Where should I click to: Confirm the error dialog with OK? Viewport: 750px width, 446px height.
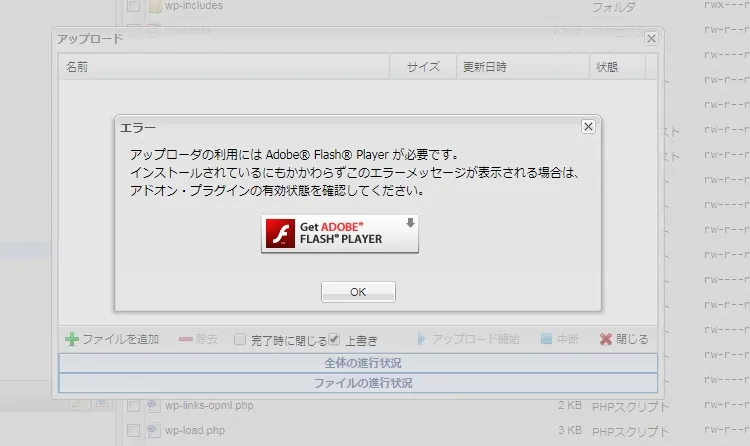click(358, 292)
